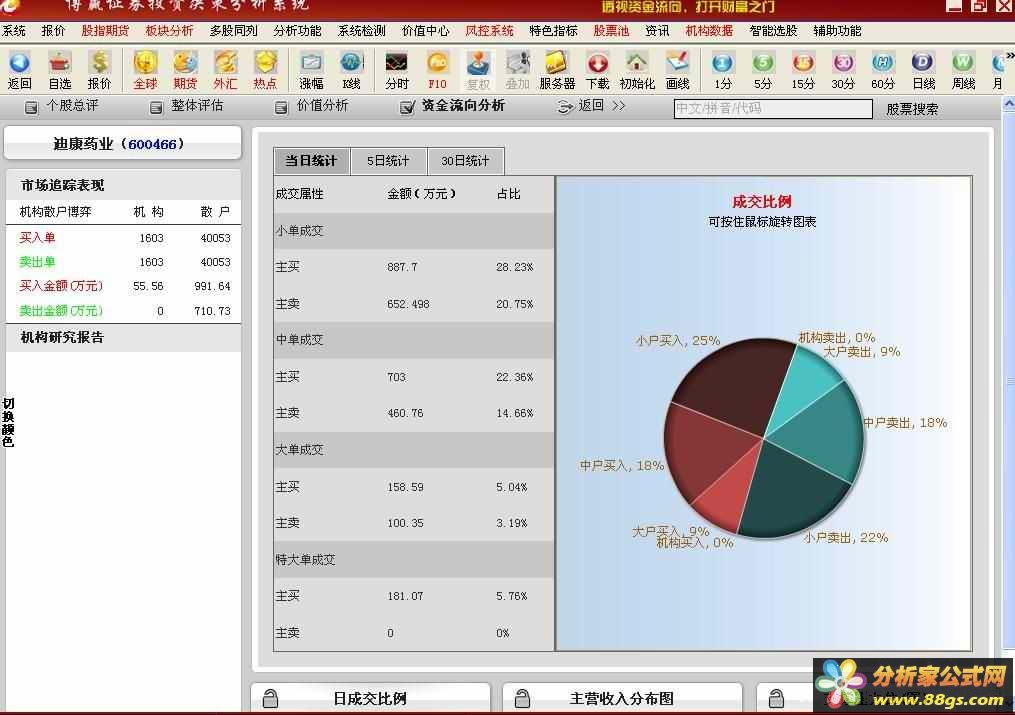Open the 热点 hot spots icon
The width and height of the screenshot is (1015, 715).
coord(265,71)
